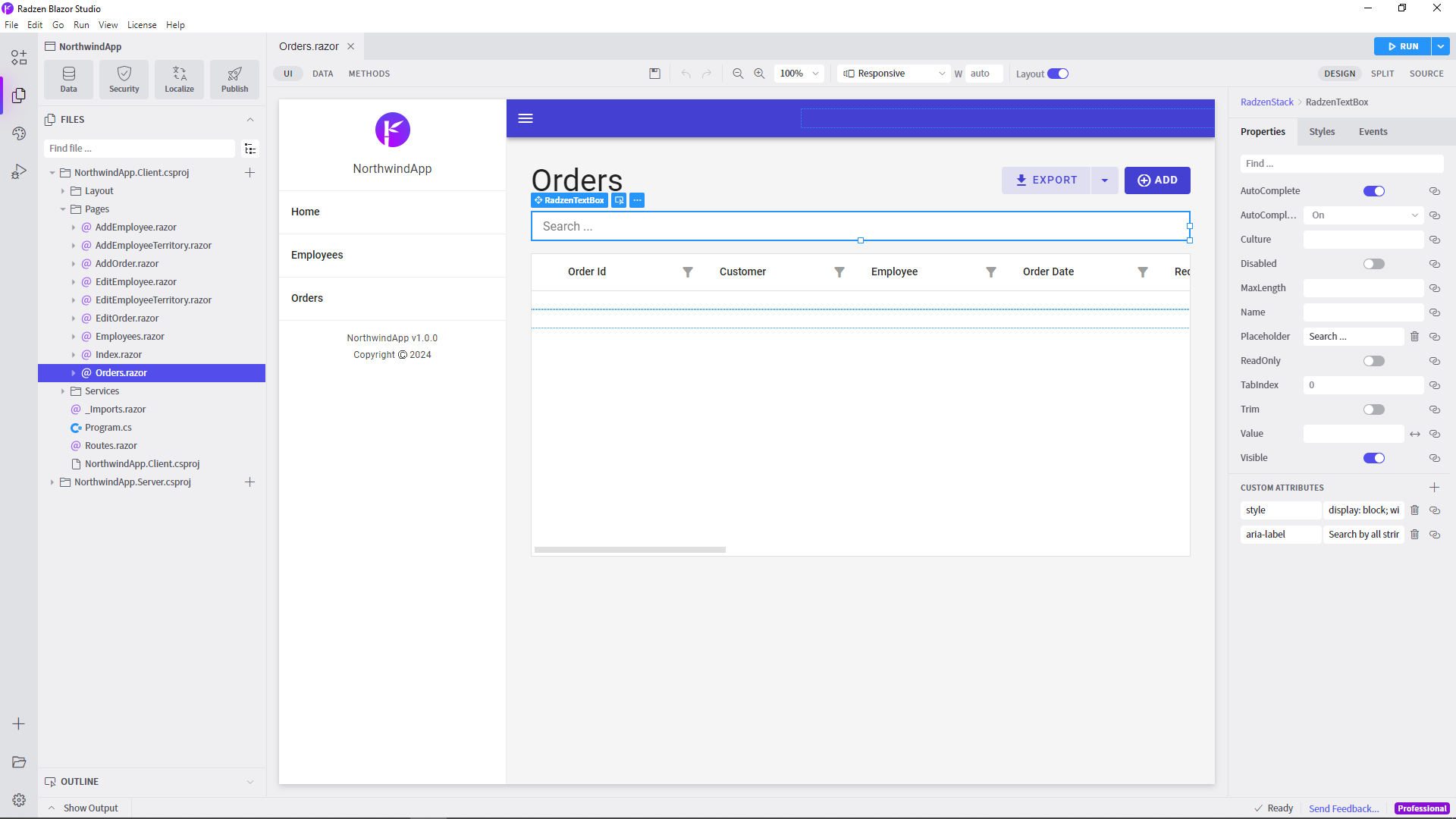This screenshot has width=1456, height=819.
Task: Open the Data source configuration panel
Action: coord(68,79)
